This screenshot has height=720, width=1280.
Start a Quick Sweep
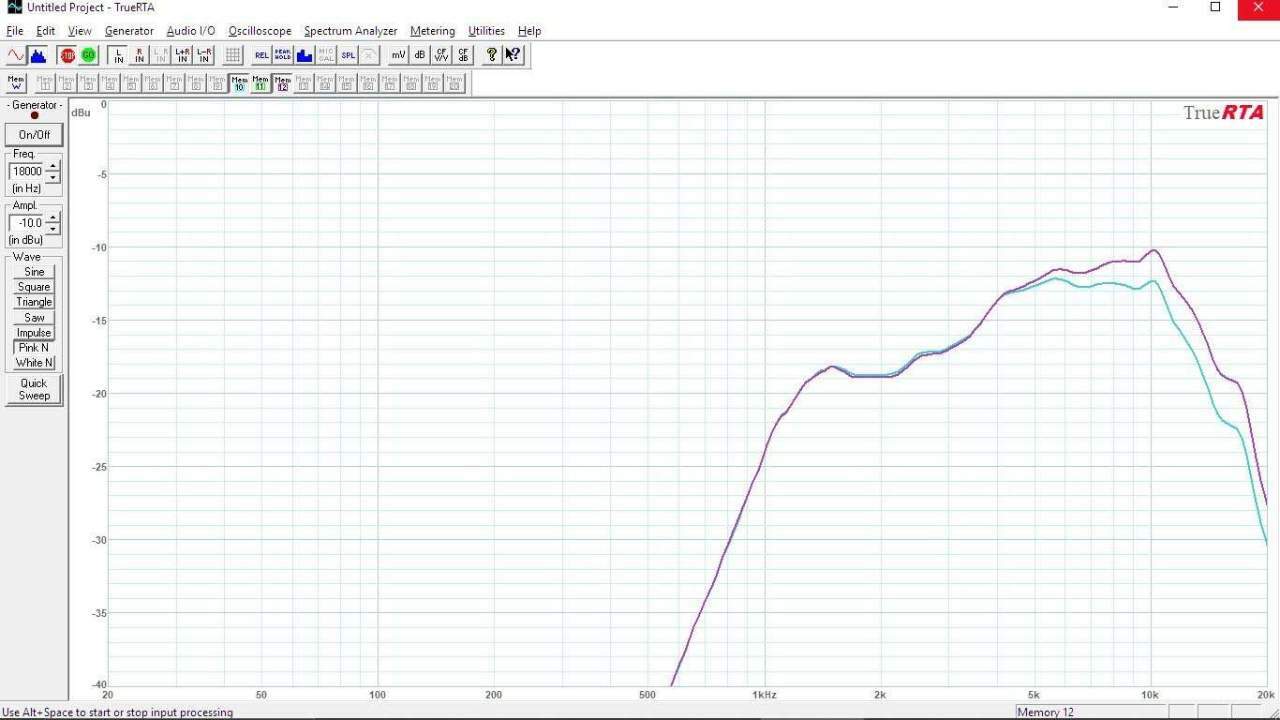click(34, 389)
